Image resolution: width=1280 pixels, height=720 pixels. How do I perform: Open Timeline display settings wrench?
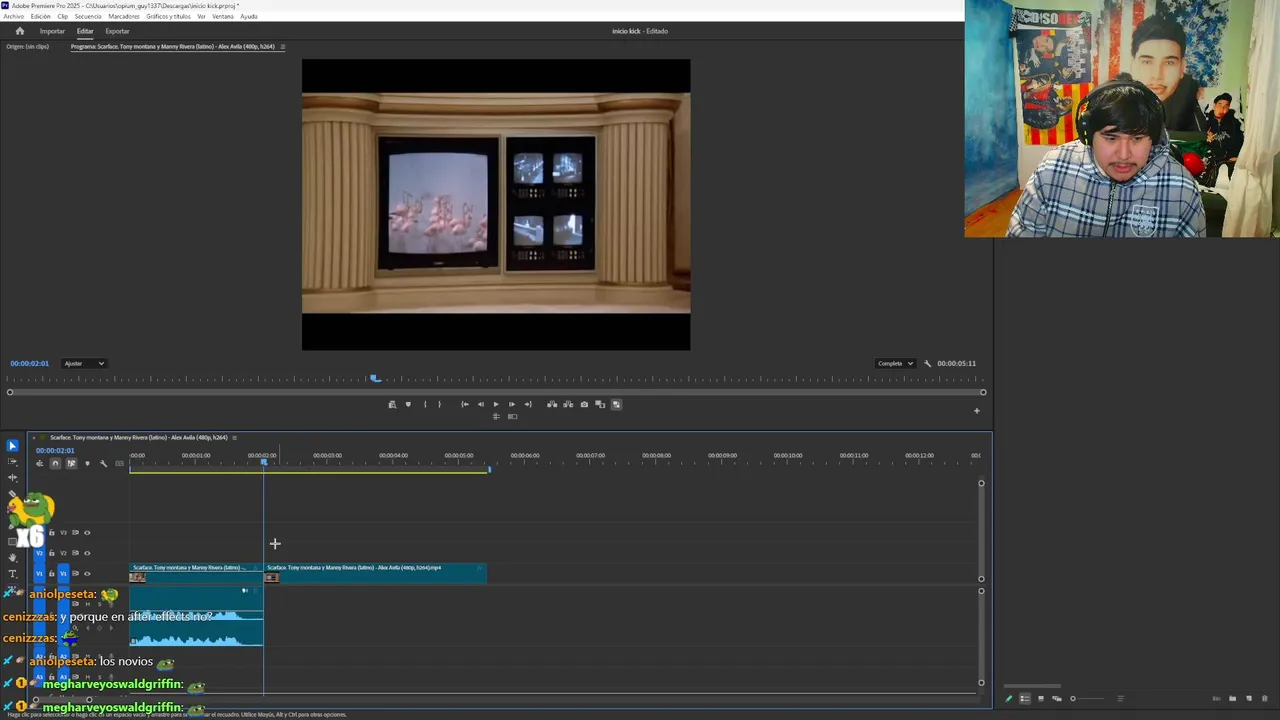tap(103, 463)
